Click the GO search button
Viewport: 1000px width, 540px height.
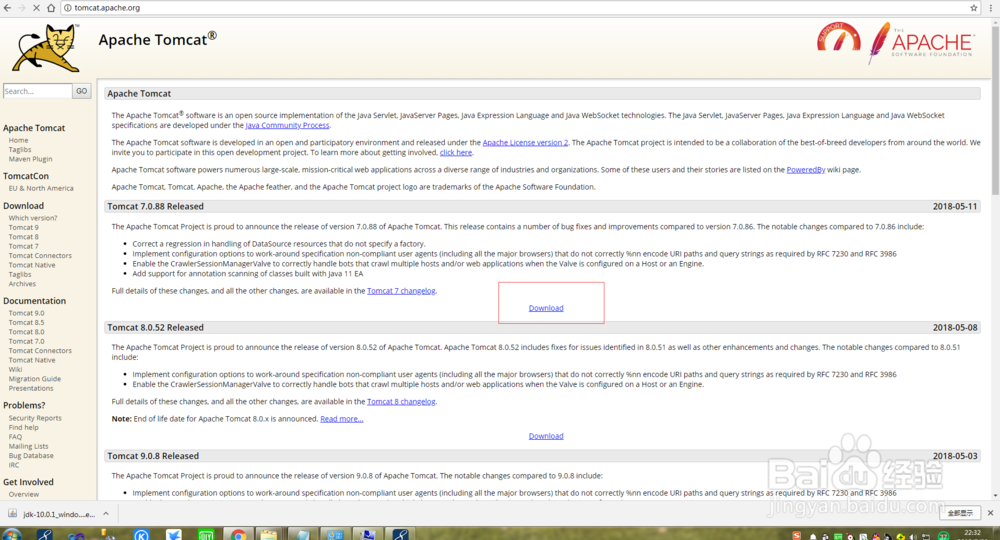(82, 91)
